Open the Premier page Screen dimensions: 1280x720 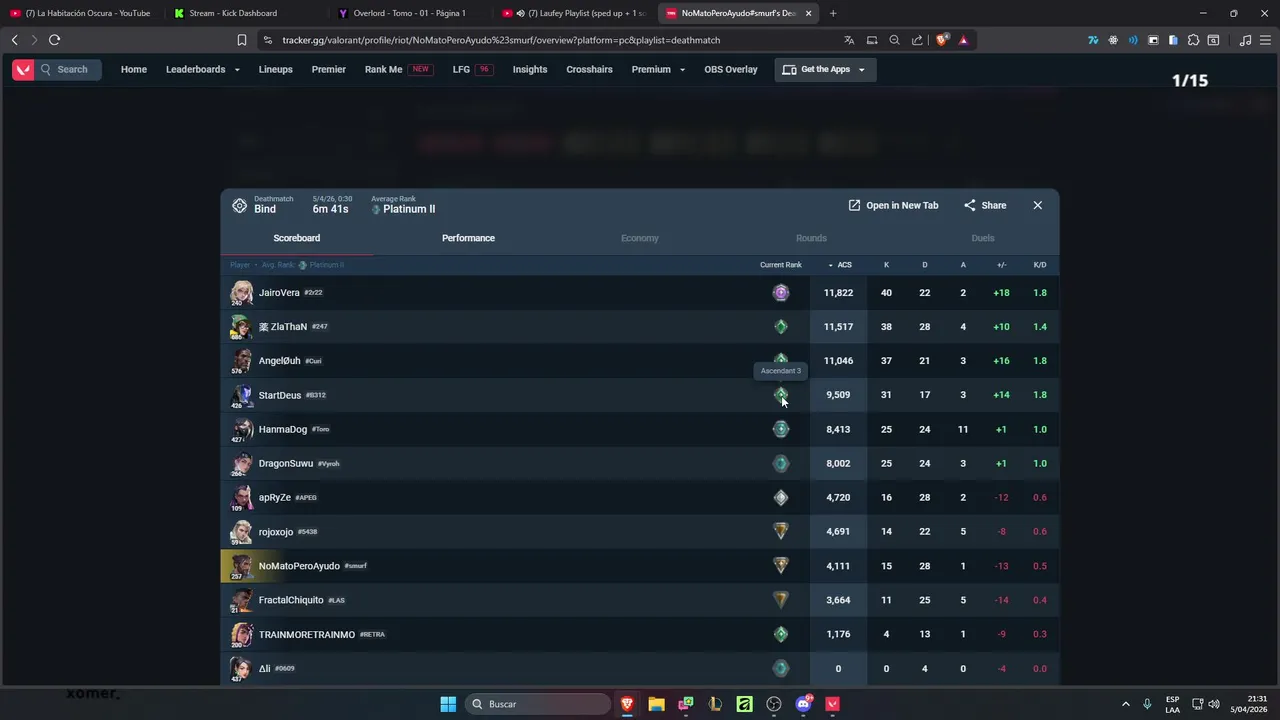329,69
